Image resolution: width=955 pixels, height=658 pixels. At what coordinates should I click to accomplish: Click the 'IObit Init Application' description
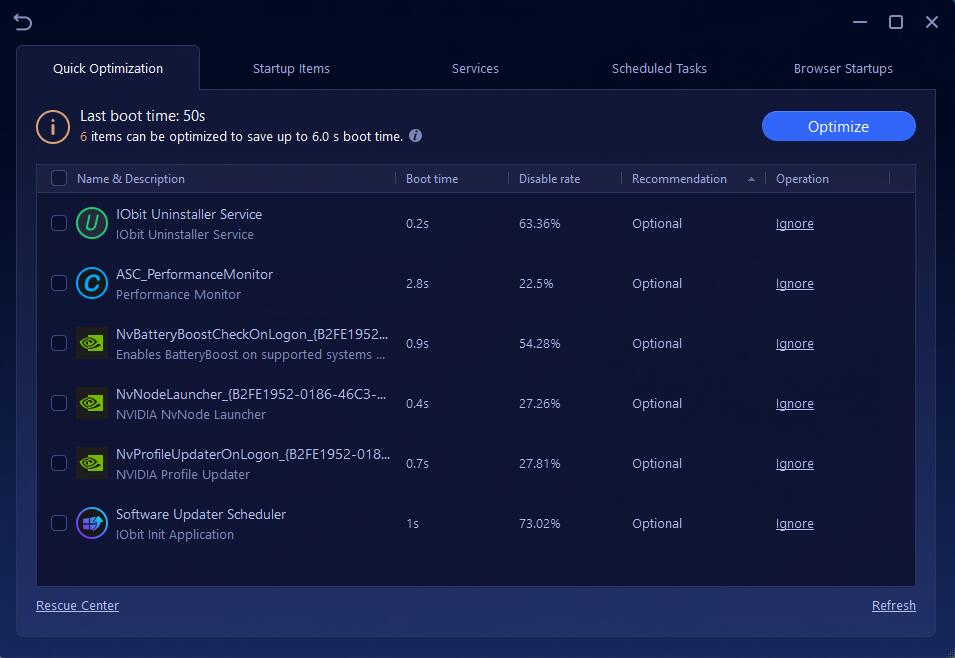pos(175,534)
